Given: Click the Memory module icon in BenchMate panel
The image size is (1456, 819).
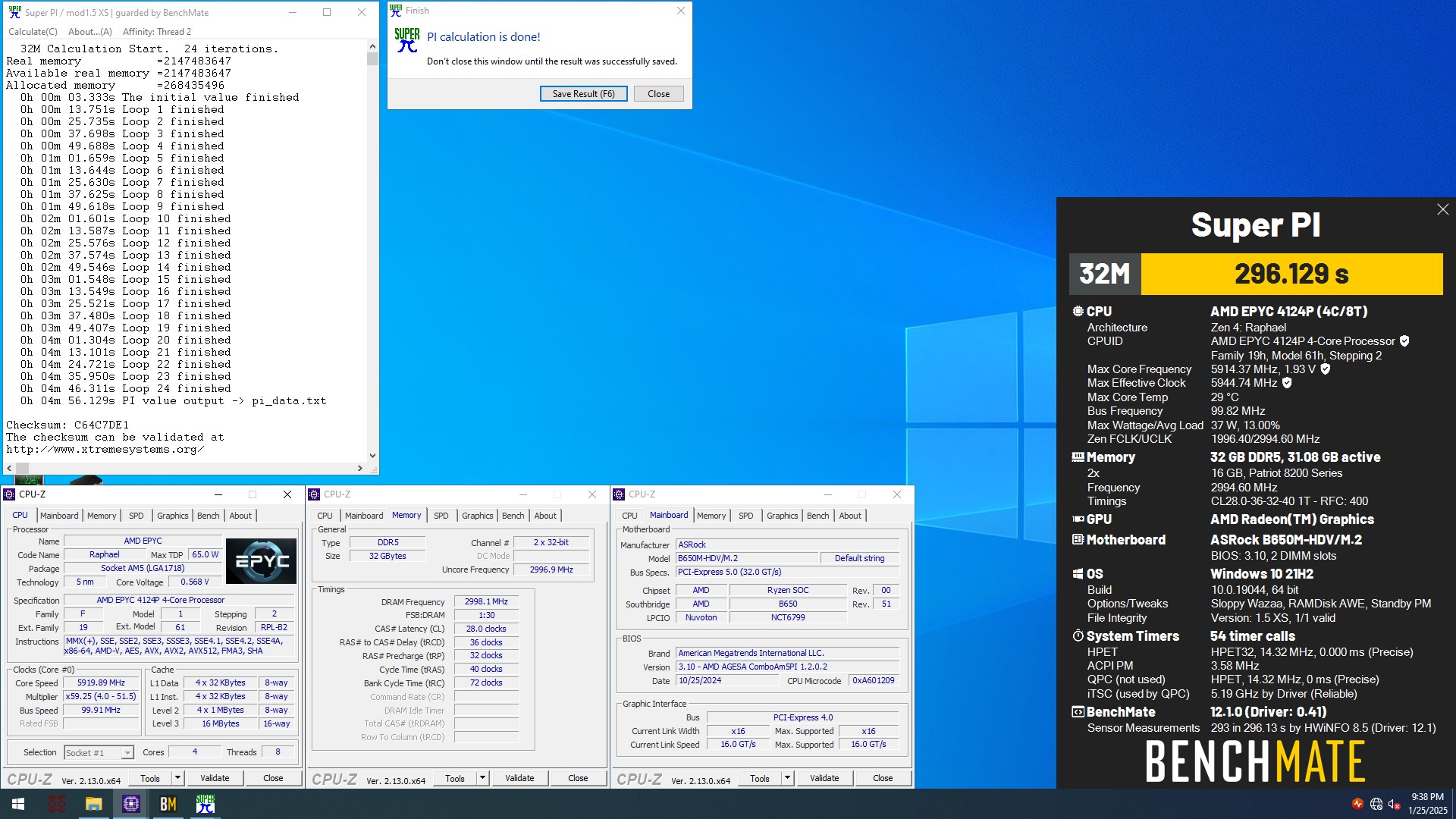Looking at the screenshot, I should tap(1078, 457).
